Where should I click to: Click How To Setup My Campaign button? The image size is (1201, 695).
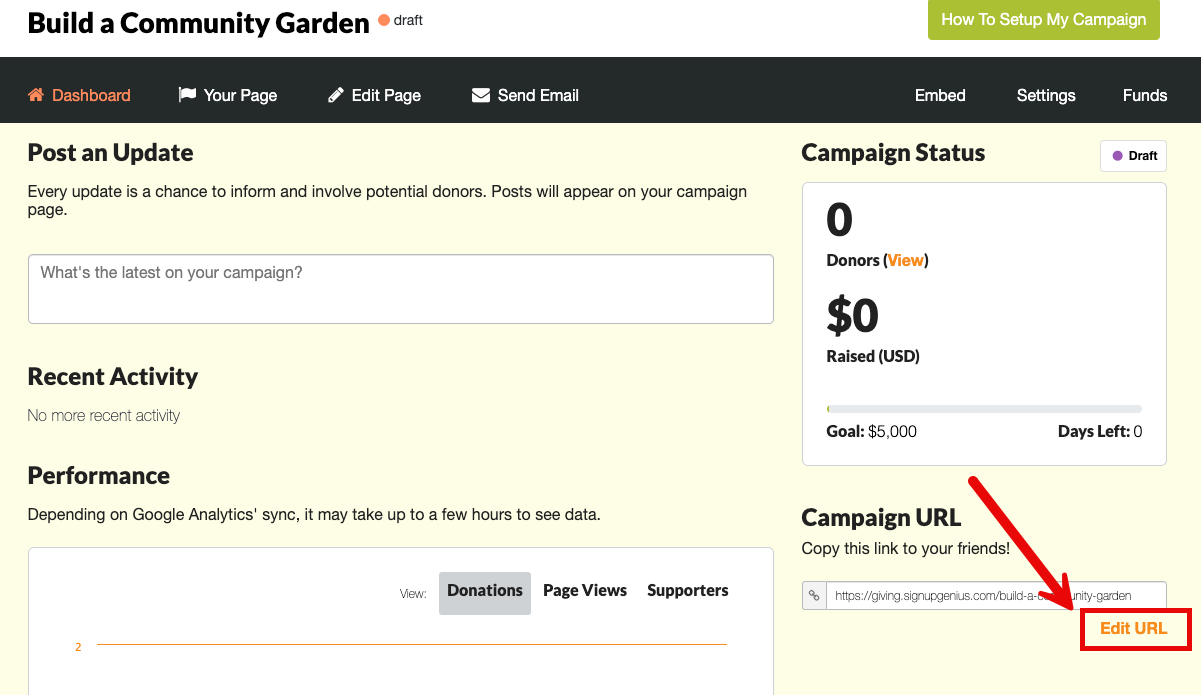pyautogui.click(x=1044, y=20)
